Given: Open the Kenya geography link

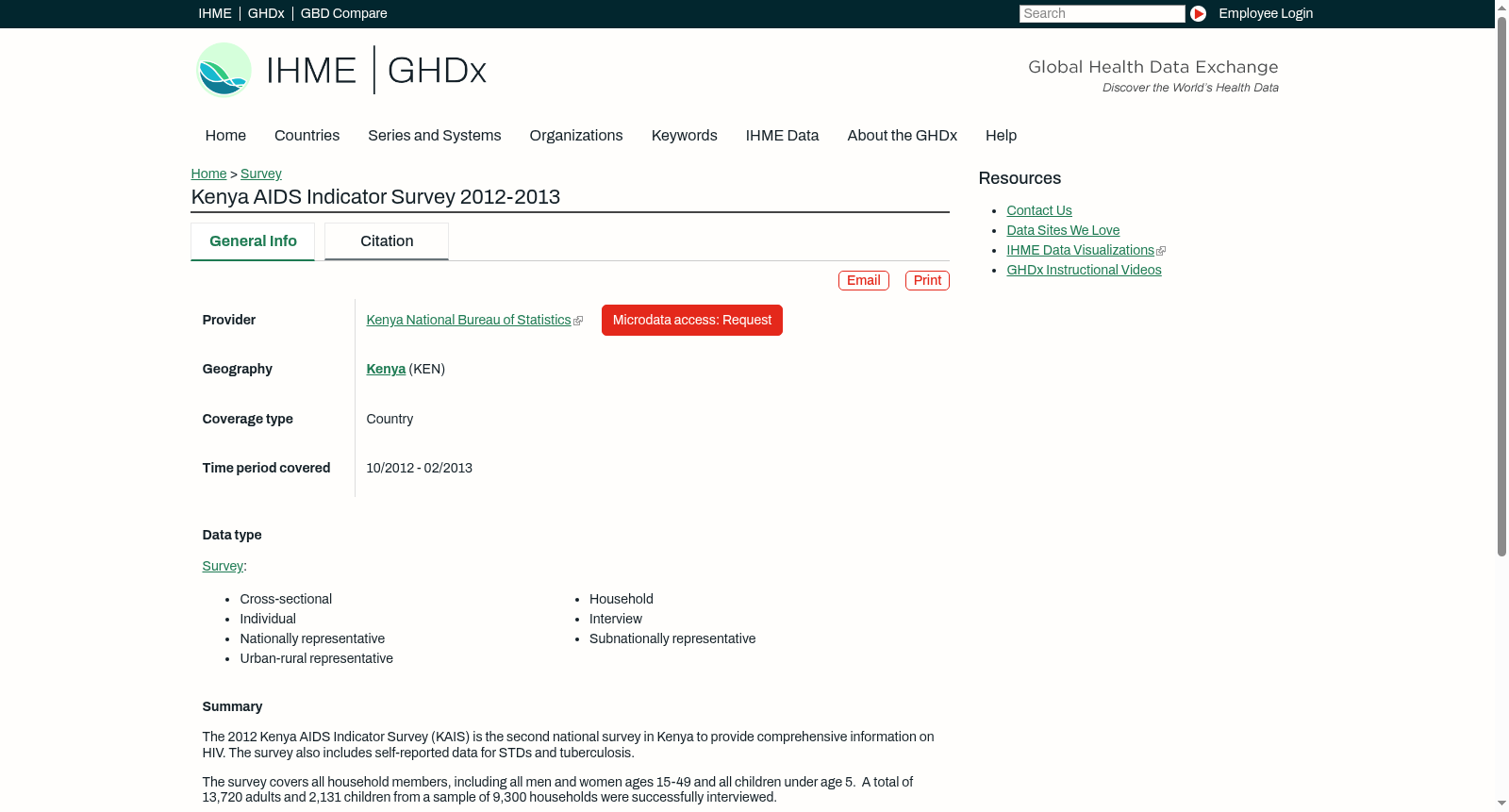Looking at the screenshot, I should [x=386, y=370].
